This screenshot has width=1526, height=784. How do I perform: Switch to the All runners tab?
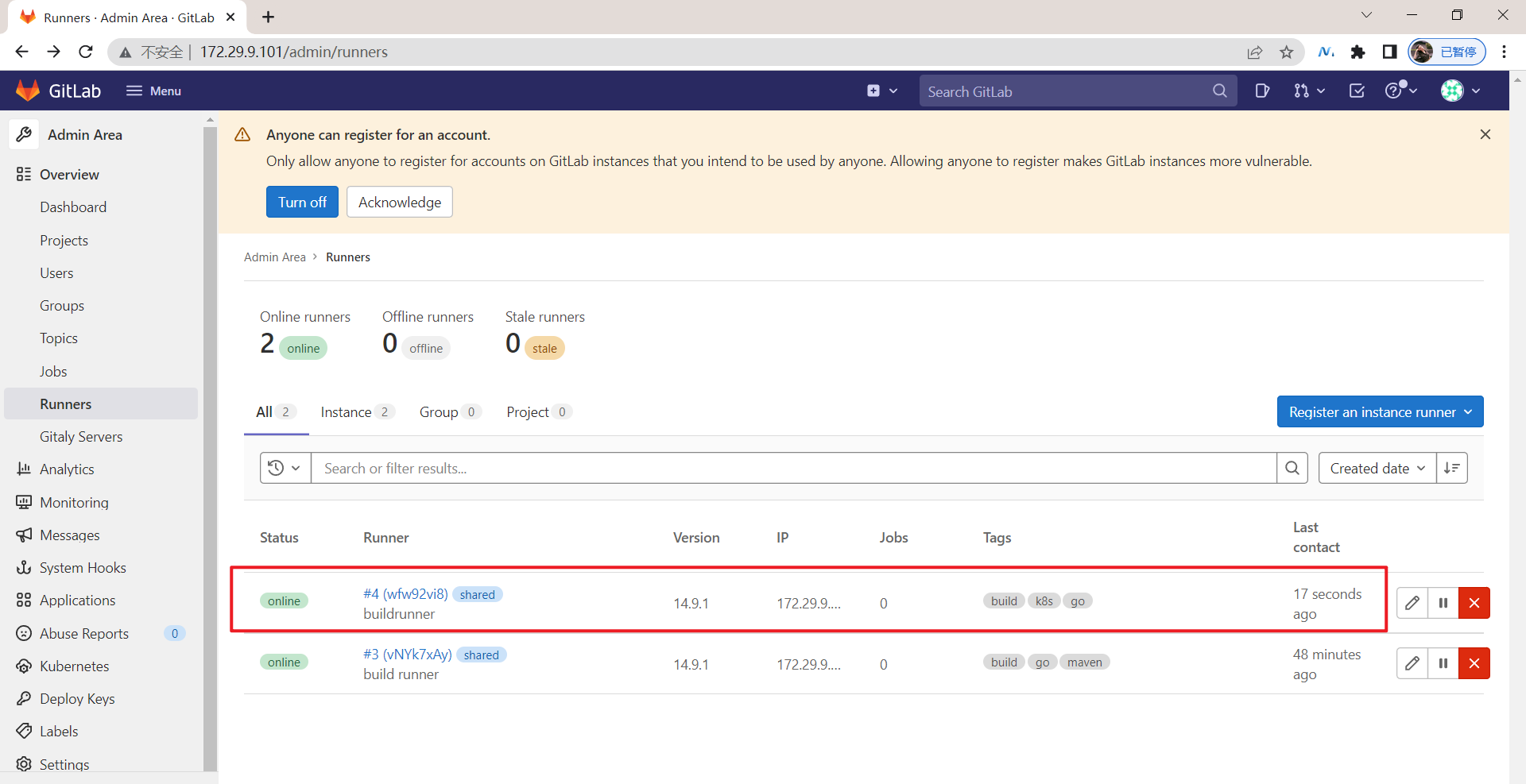click(x=276, y=411)
